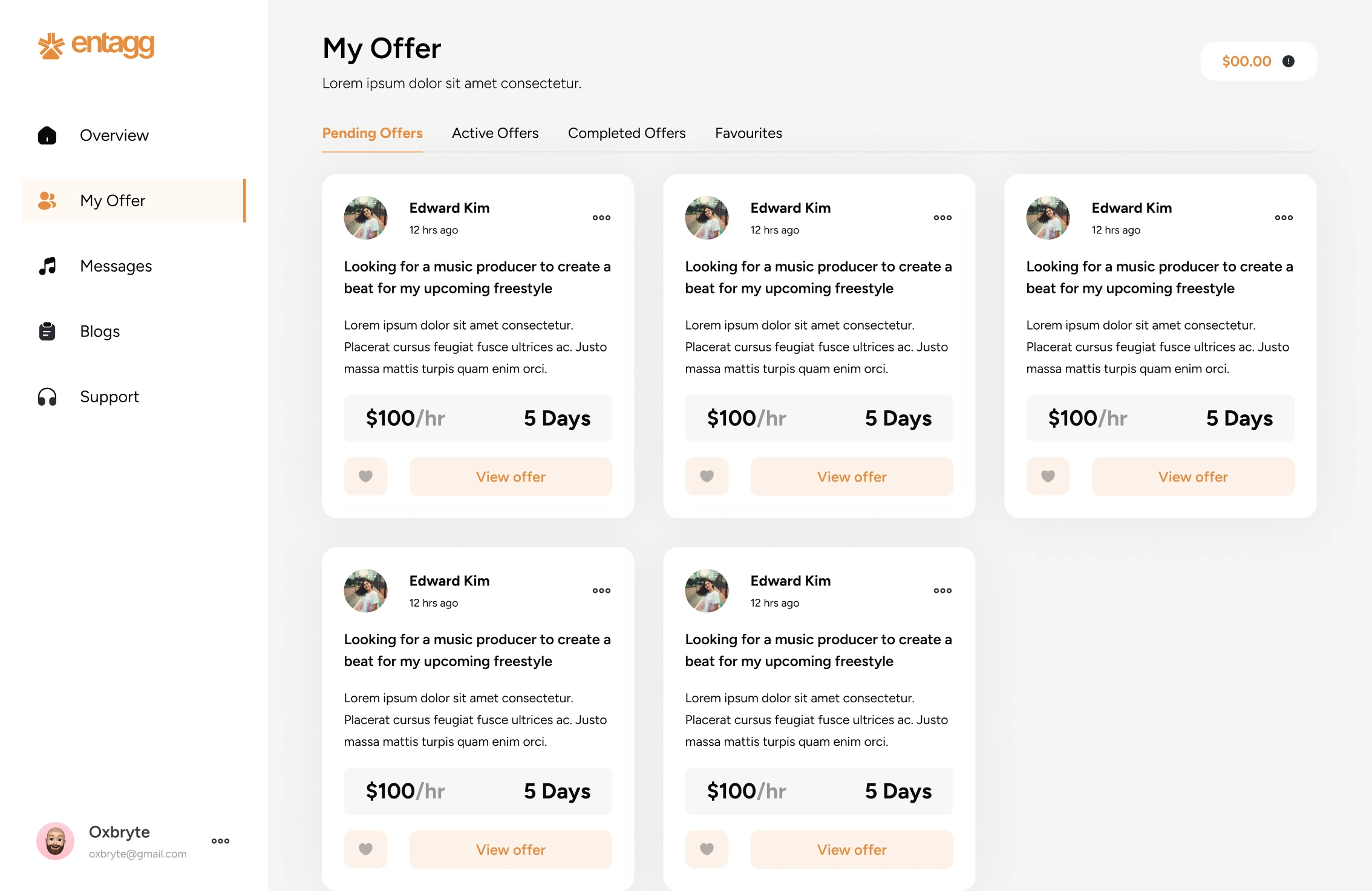Image resolution: width=1372 pixels, height=891 pixels.
Task: Switch to the Completed Offers tab
Action: (627, 133)
